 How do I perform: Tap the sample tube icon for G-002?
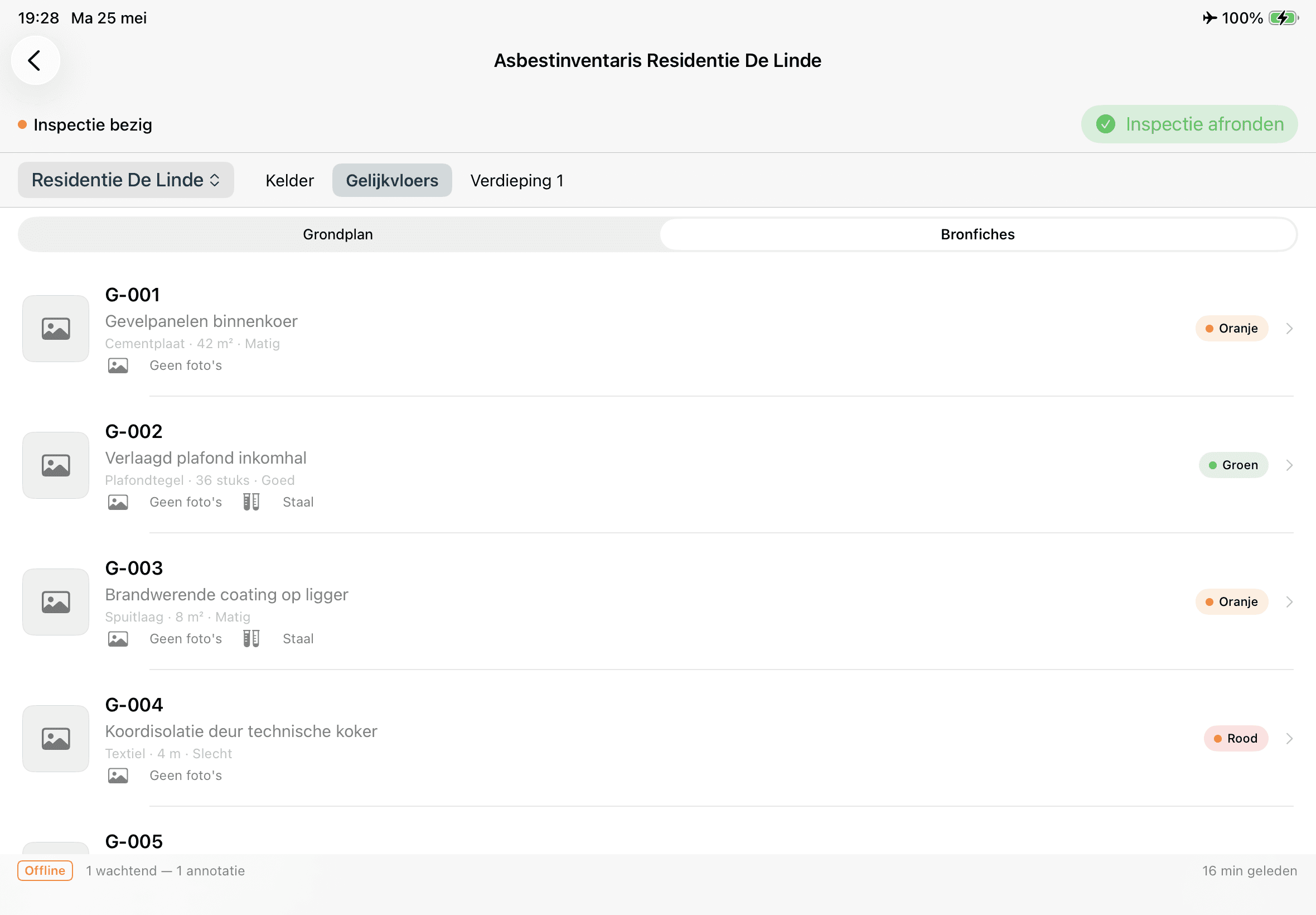coord(251,502)
